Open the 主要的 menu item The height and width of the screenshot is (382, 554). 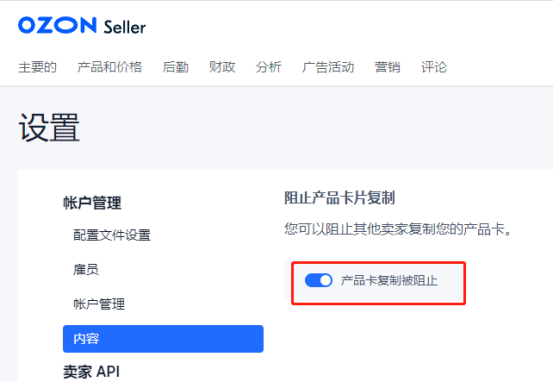point(37,67)
